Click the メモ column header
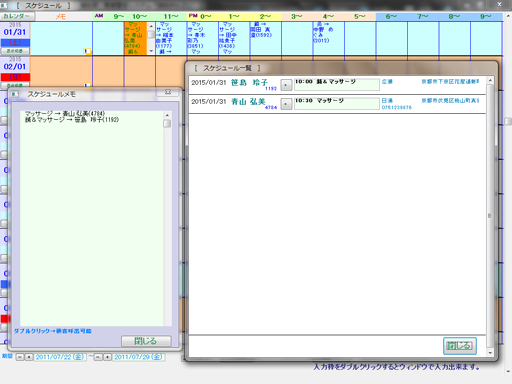 tap(61, 17)
